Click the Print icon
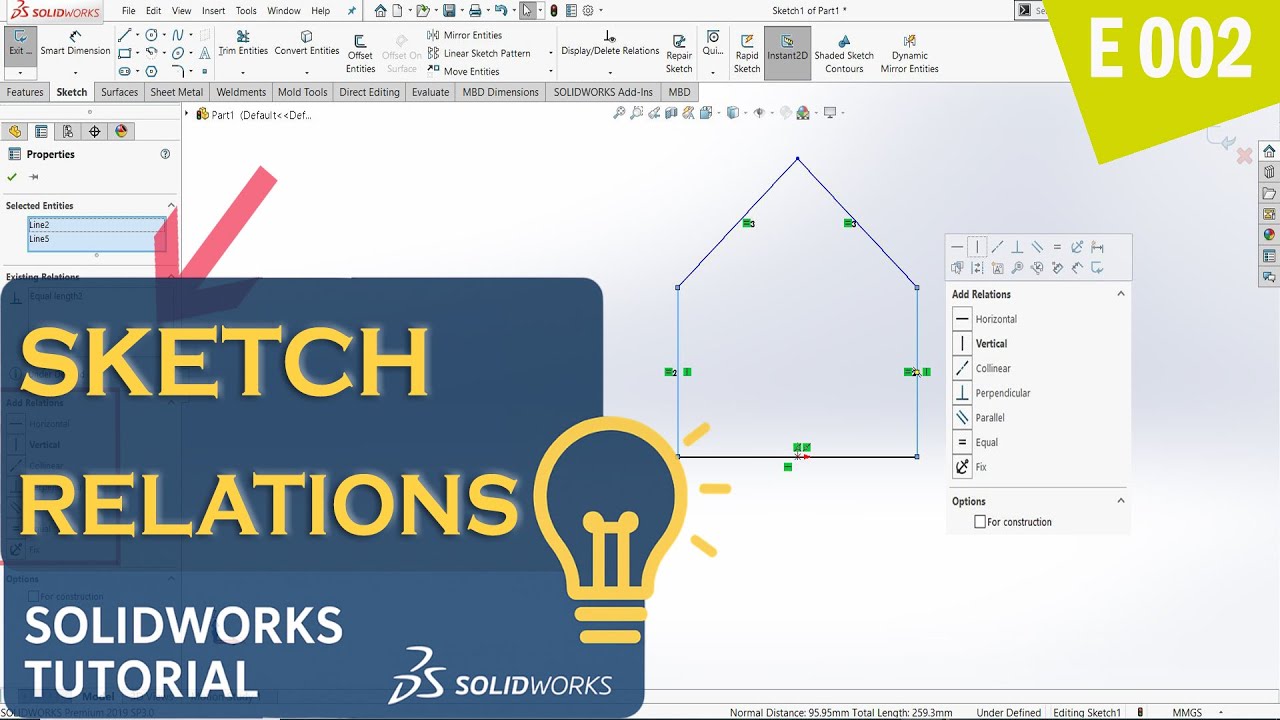 (475, 11)
